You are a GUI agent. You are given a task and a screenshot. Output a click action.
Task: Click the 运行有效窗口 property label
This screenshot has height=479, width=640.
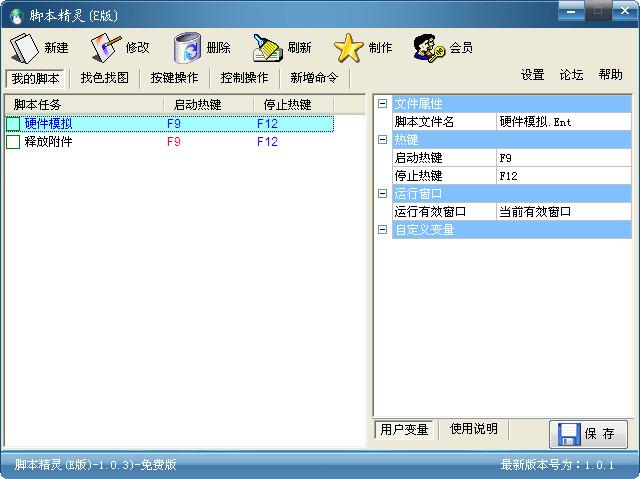430,211
